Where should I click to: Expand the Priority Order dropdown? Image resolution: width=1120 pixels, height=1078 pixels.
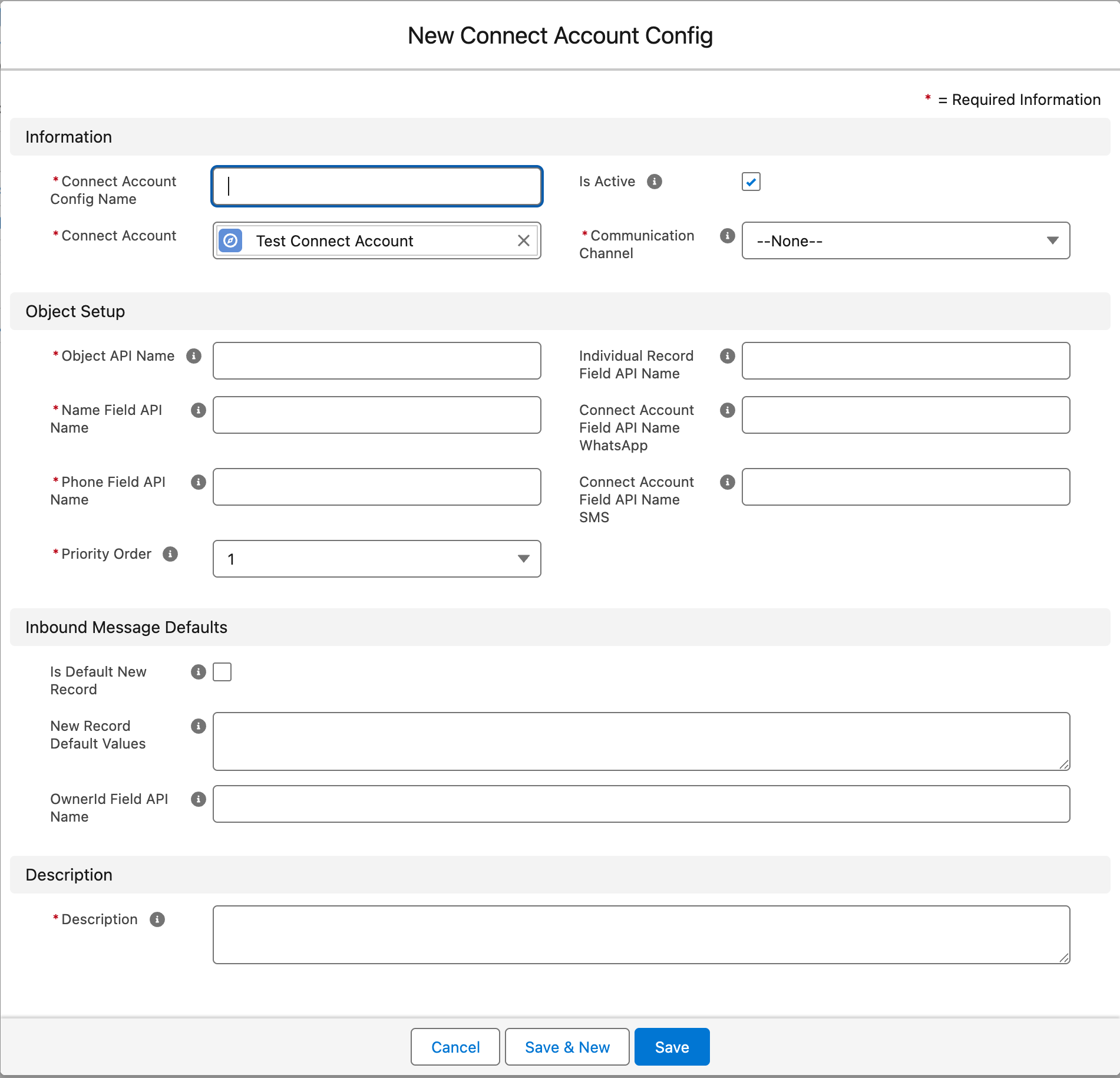click(377, 559)
